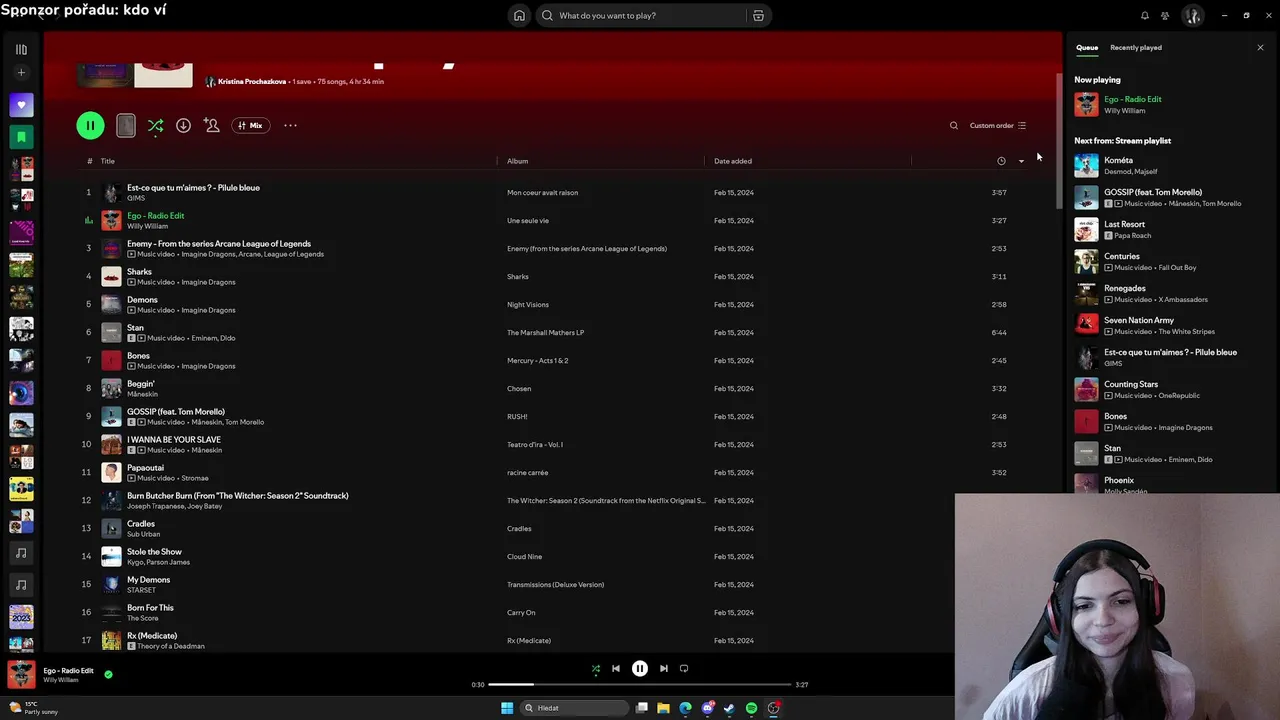The width and height of the screenshot is (1280, 720).
Task: Select Counting Stars in the queue
Action: [1131, 384]
